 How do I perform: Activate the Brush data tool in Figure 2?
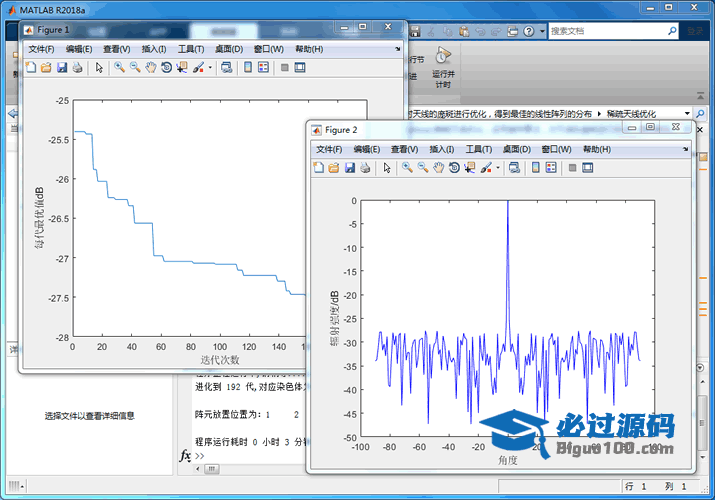[486, 168]
